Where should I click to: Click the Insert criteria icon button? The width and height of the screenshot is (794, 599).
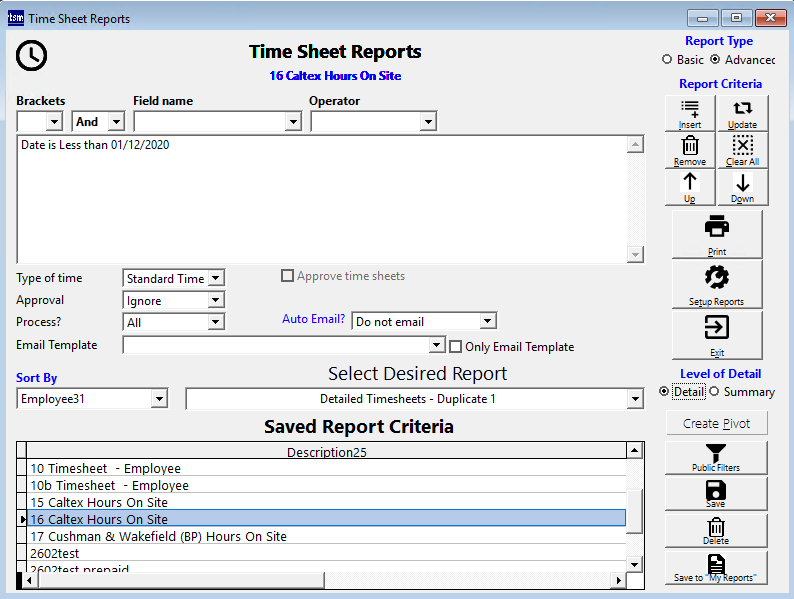click(x=690, y=114)
